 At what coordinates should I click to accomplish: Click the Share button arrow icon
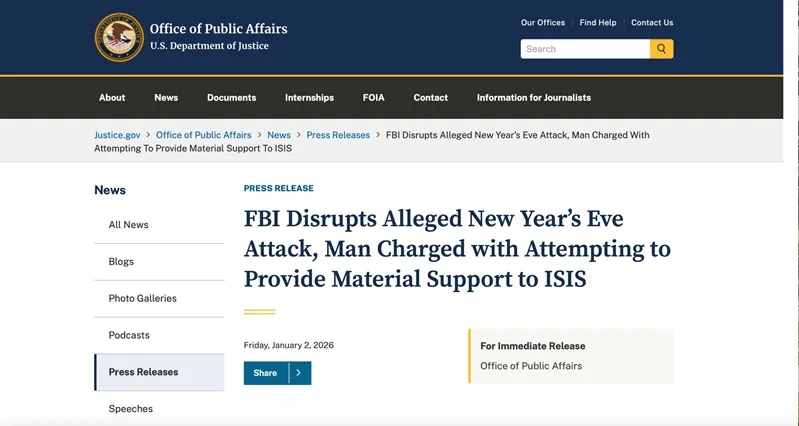tap(299, 373)
